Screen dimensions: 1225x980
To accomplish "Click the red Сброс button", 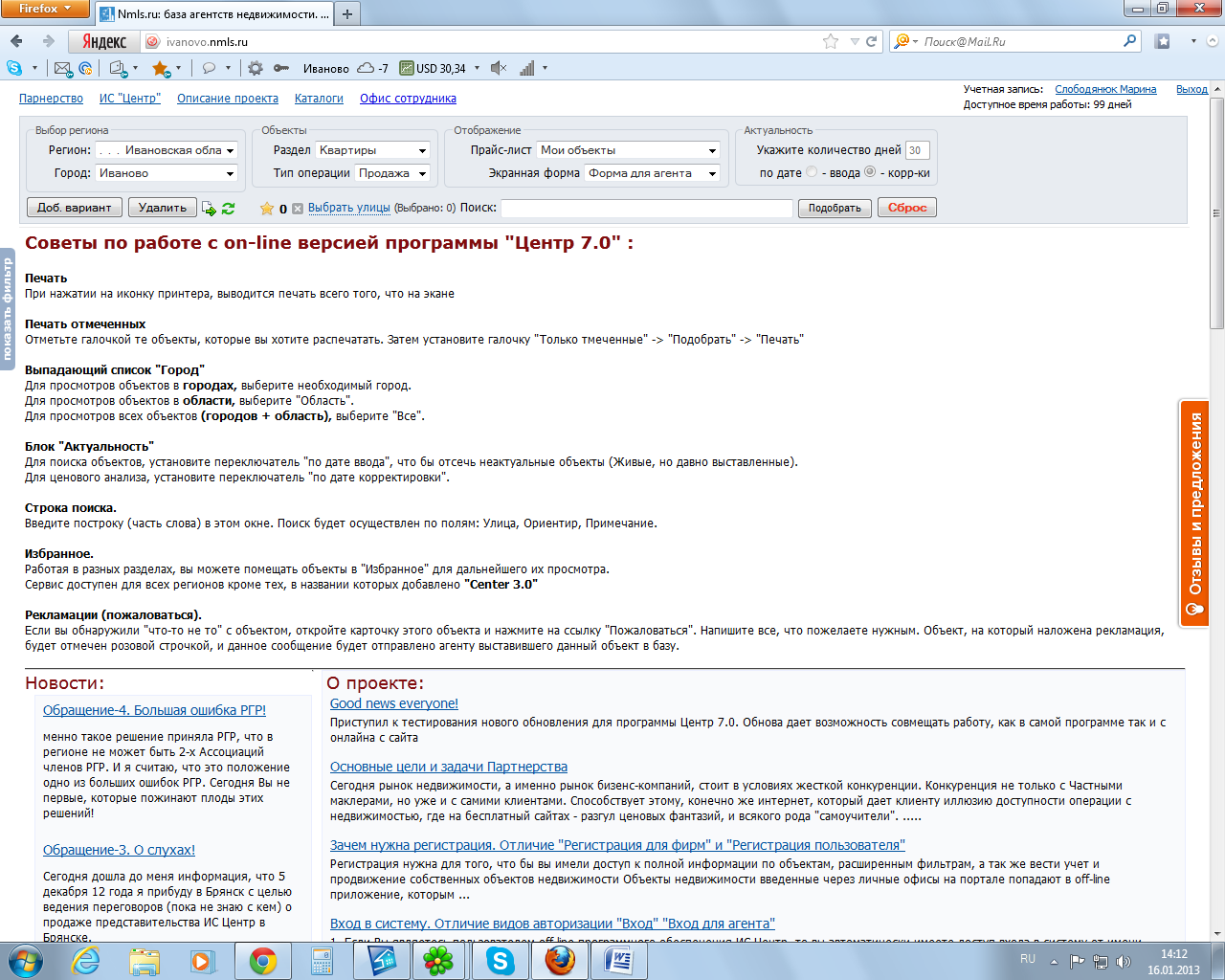I will coord(907,208).
